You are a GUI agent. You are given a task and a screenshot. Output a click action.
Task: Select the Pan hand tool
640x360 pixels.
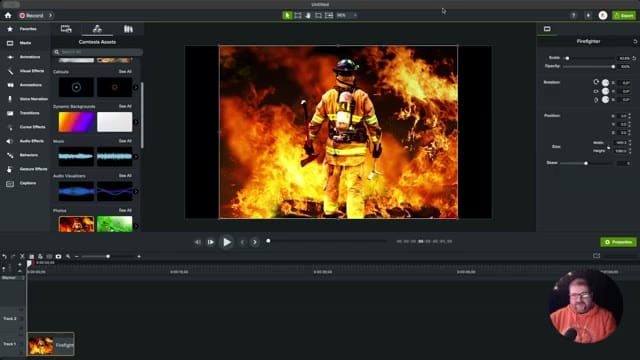308,16
